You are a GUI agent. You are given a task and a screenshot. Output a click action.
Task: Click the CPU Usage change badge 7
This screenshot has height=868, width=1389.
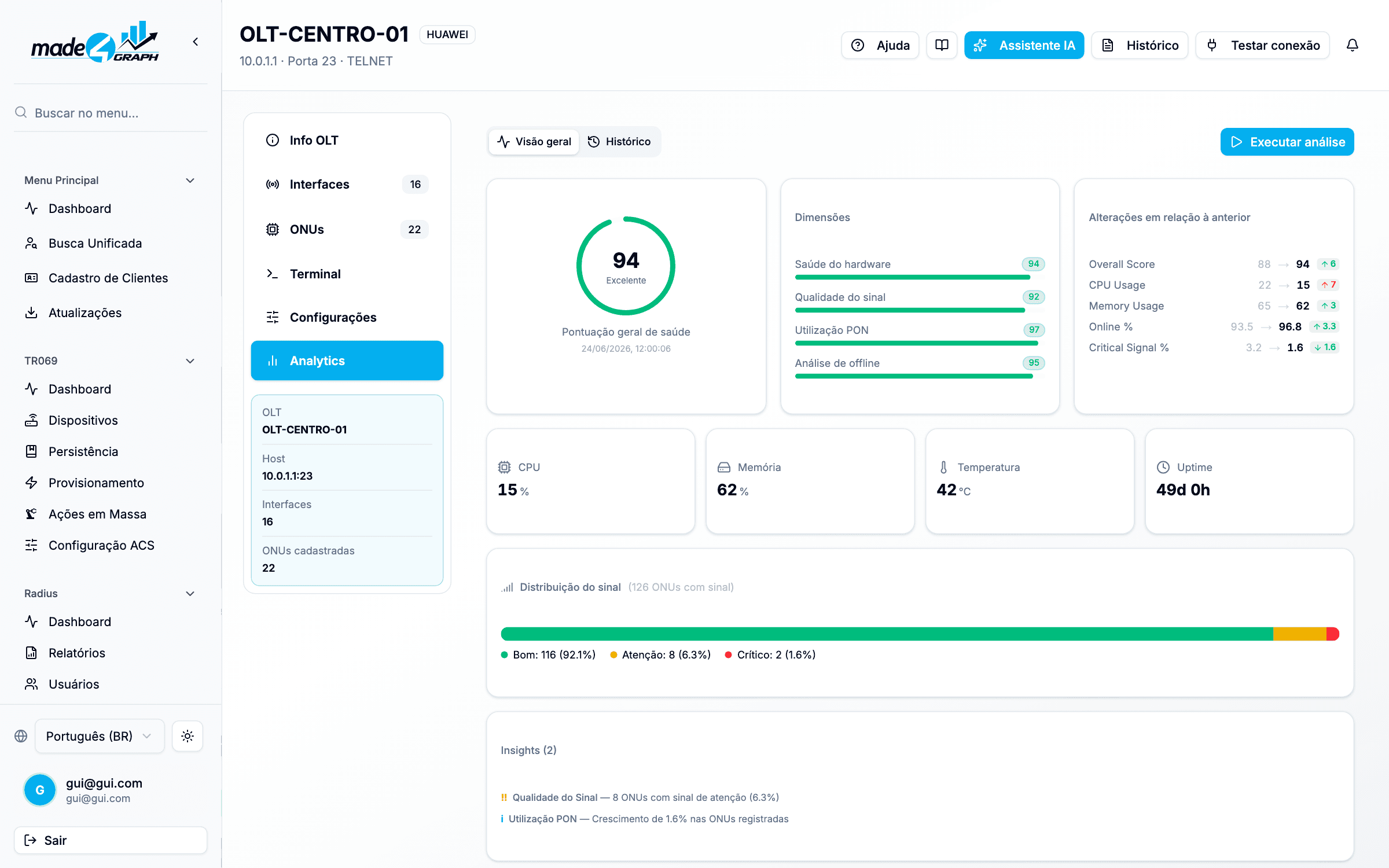(x=1329, y=285)
